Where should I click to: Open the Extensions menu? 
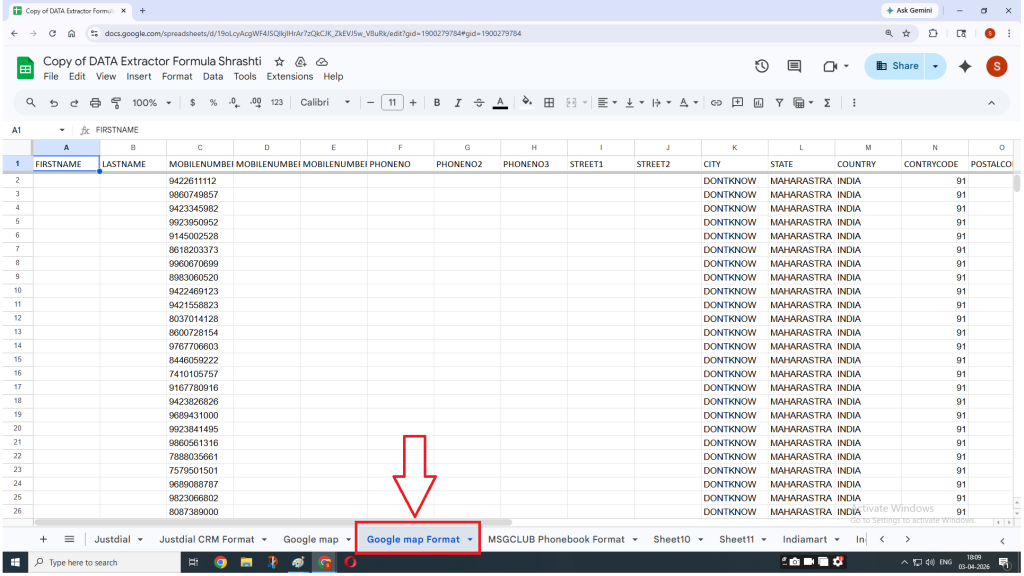289,76
